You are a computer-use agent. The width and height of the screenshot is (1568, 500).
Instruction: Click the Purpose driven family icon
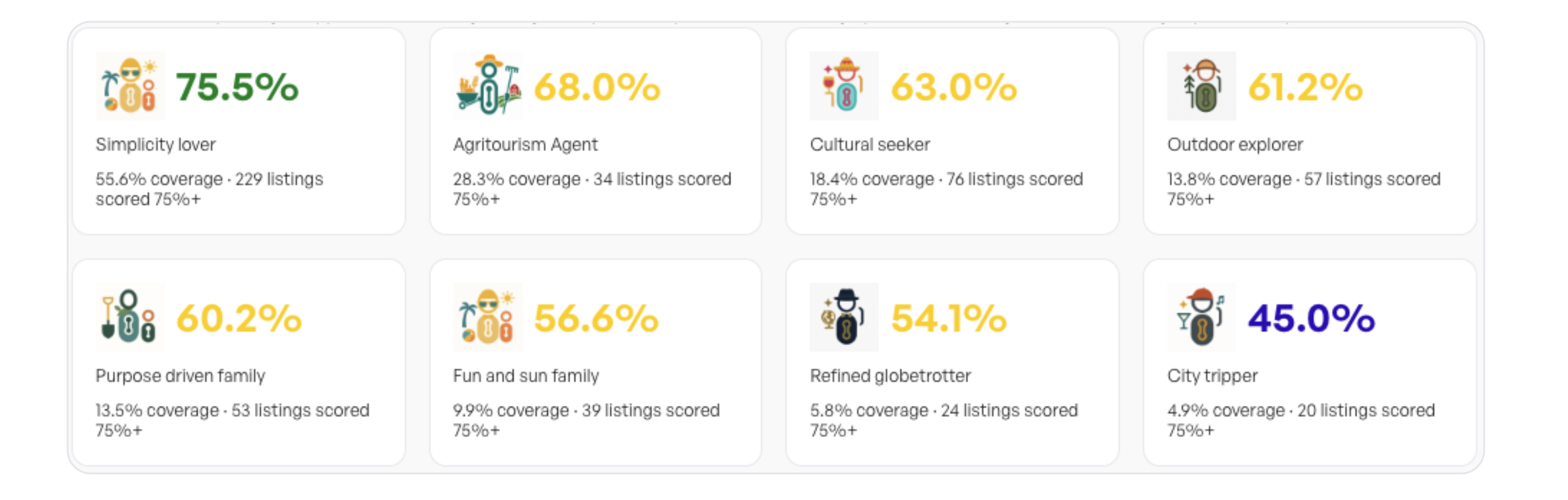pyautogui.click(x=130, y=317)
